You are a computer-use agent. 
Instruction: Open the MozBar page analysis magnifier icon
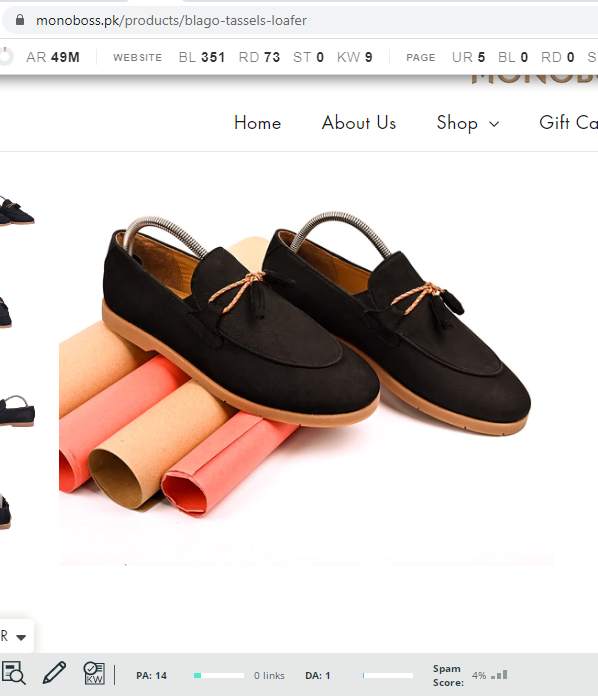(x=14, y=673)
